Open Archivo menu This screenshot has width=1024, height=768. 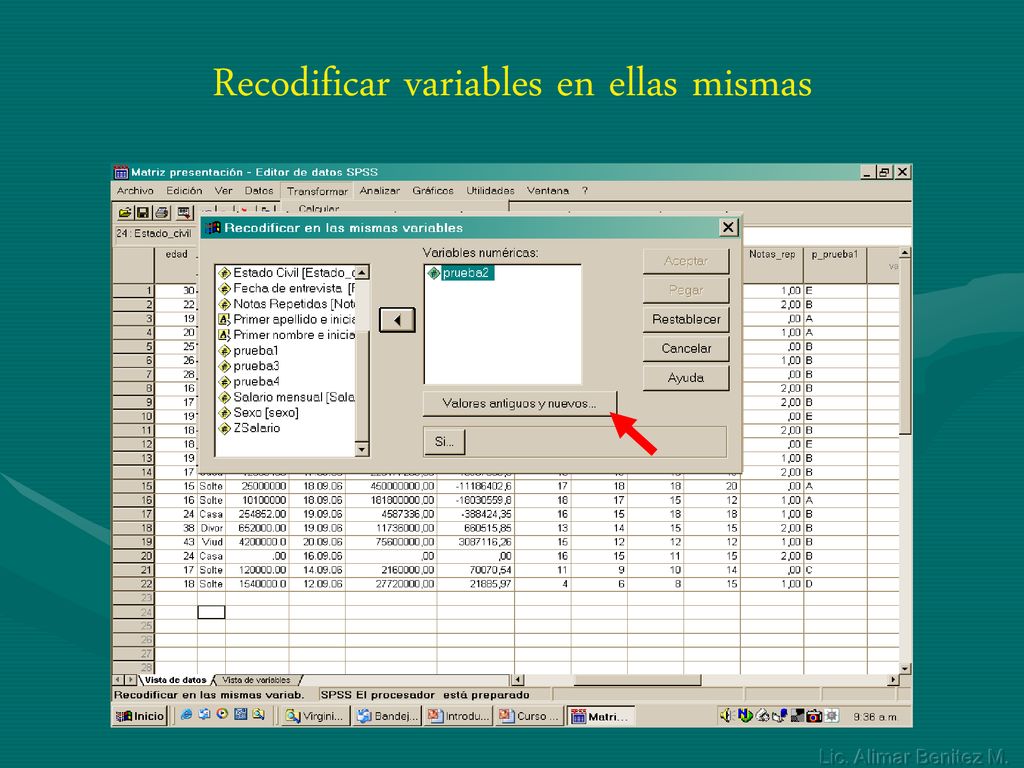tap(135, 191)
